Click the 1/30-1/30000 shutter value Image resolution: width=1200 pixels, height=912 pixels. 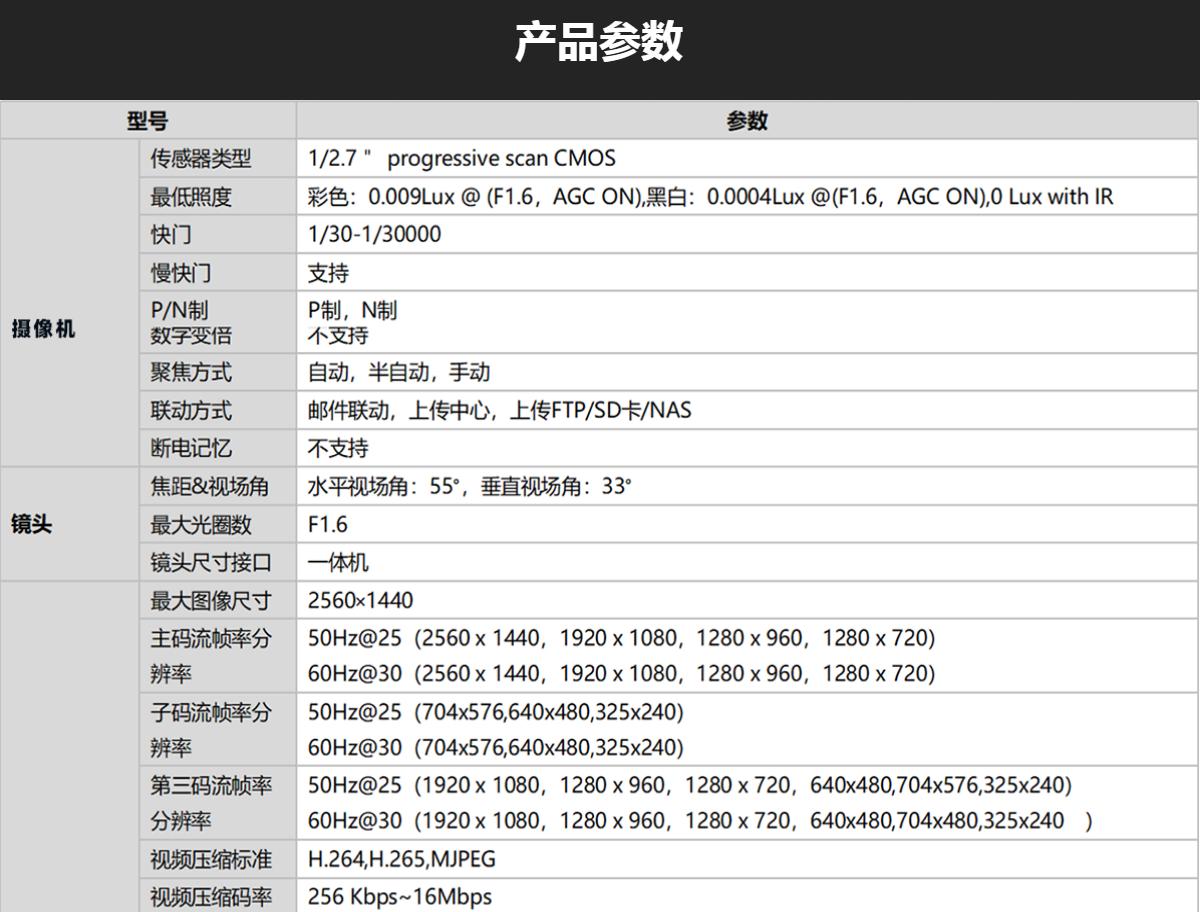pos(374,234)
